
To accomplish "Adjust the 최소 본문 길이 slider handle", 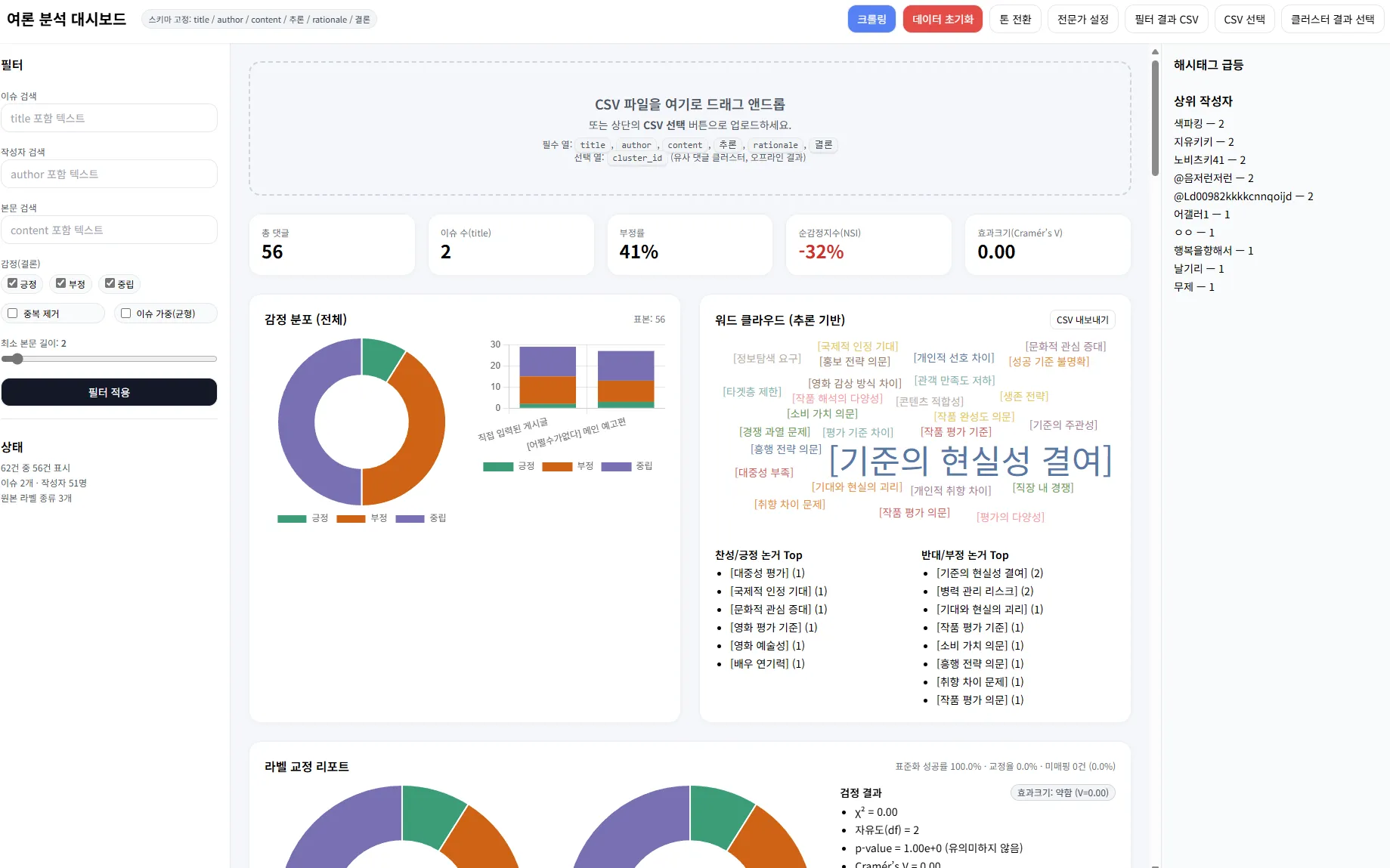I will pyautogui.click(x=17, y=359).
